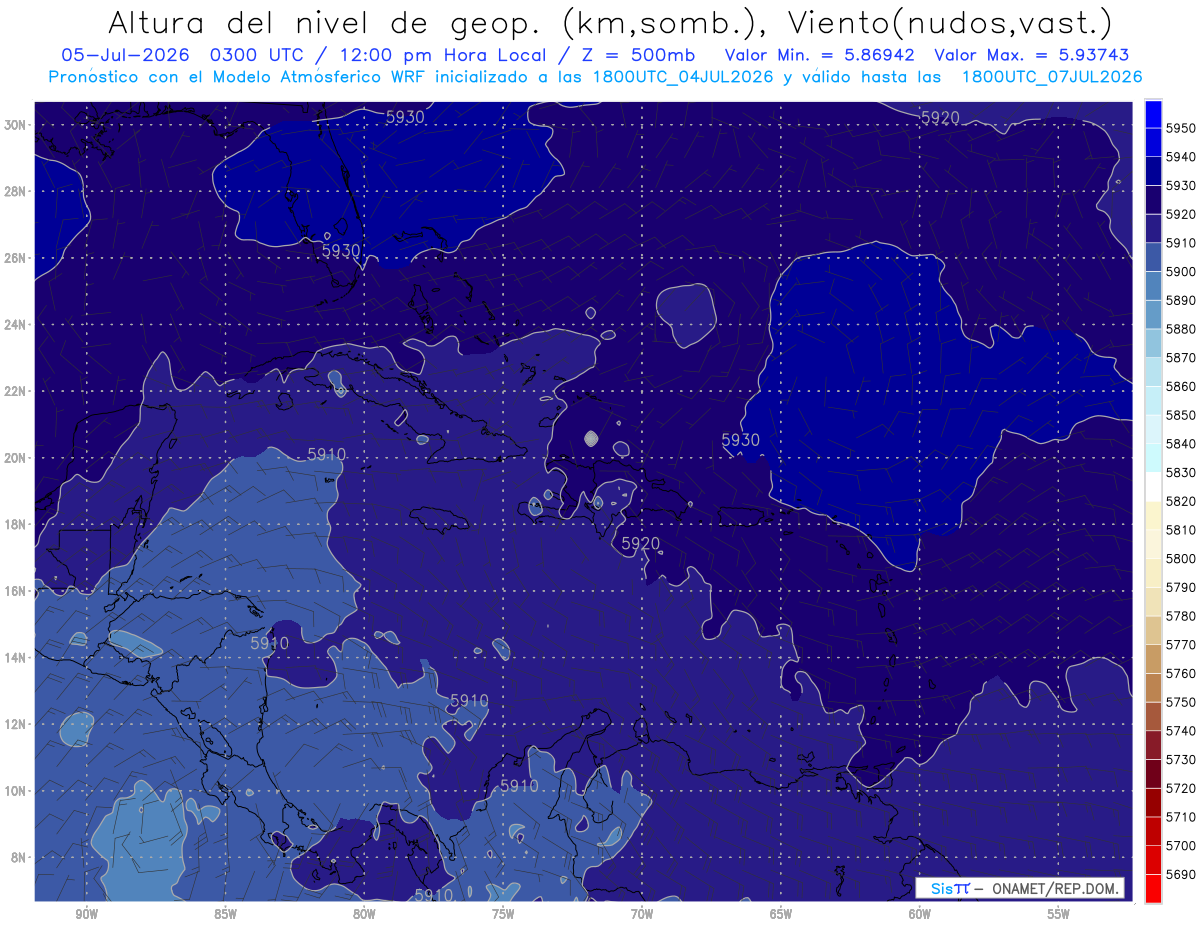Image resolution: width=1200 pixels, height=927 pixels.
Task: Click the "0300 UTC" time text
Action: [256, 55]
